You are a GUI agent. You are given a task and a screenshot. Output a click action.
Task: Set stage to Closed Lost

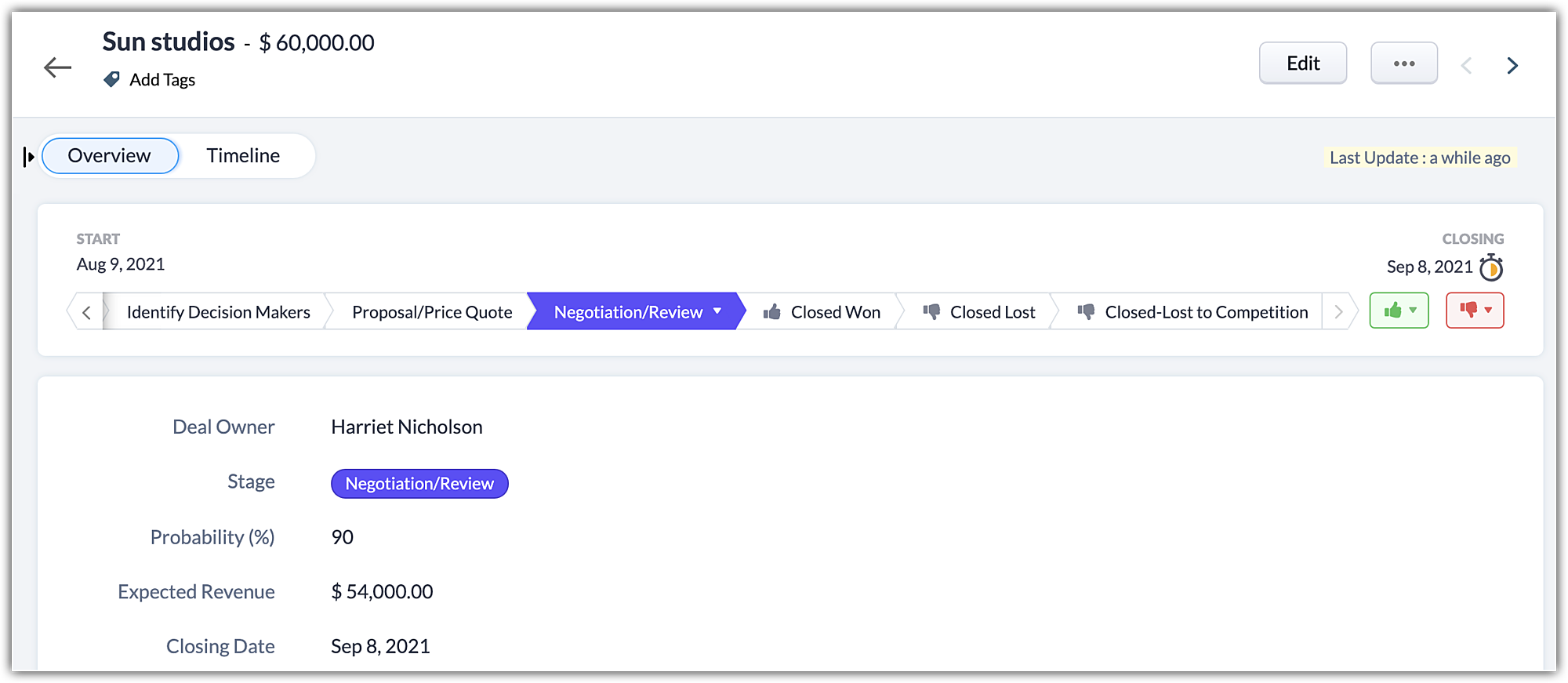click(x=979, y=312)
